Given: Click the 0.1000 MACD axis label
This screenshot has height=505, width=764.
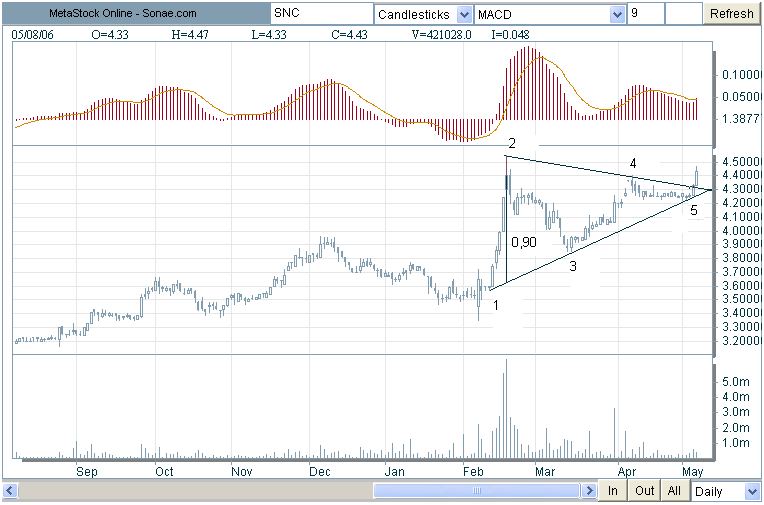Looking at the screenshot, I should click(x=741, y=75).
